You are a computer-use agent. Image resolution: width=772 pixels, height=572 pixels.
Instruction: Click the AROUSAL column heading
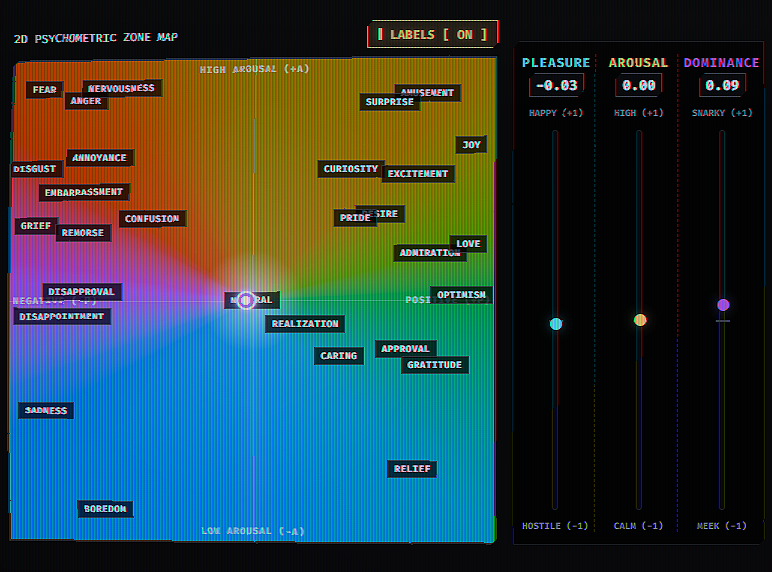(639, 63)
